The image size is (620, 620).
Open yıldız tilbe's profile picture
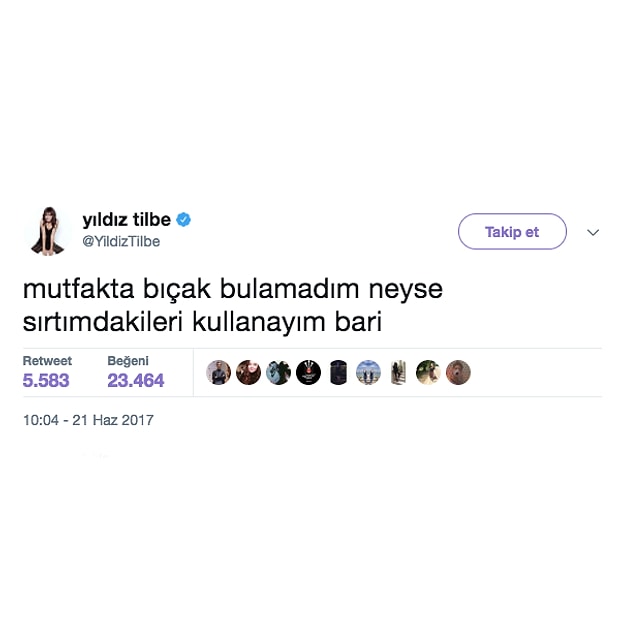(x=47, y=232)
